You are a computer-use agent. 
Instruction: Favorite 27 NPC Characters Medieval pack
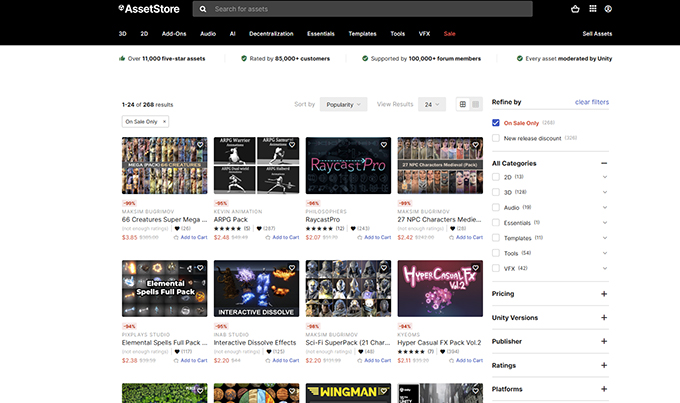click(476, 145)
